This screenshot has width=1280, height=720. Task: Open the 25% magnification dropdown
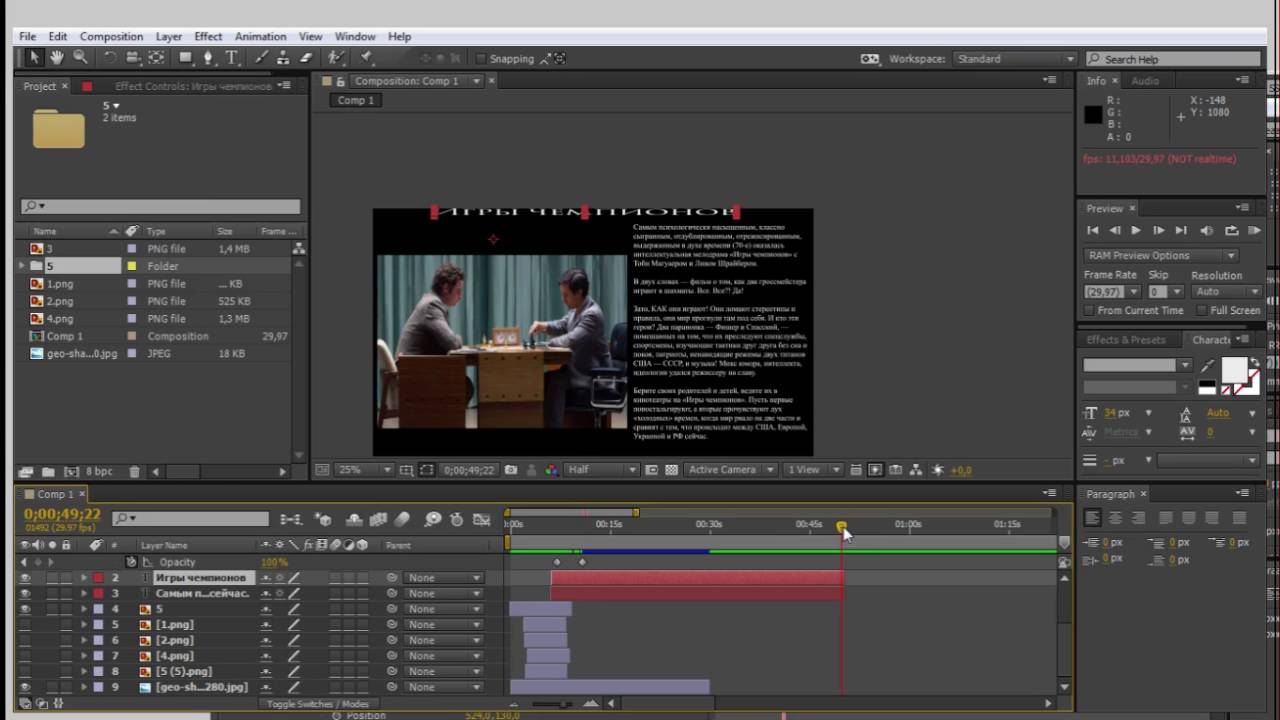364,470
